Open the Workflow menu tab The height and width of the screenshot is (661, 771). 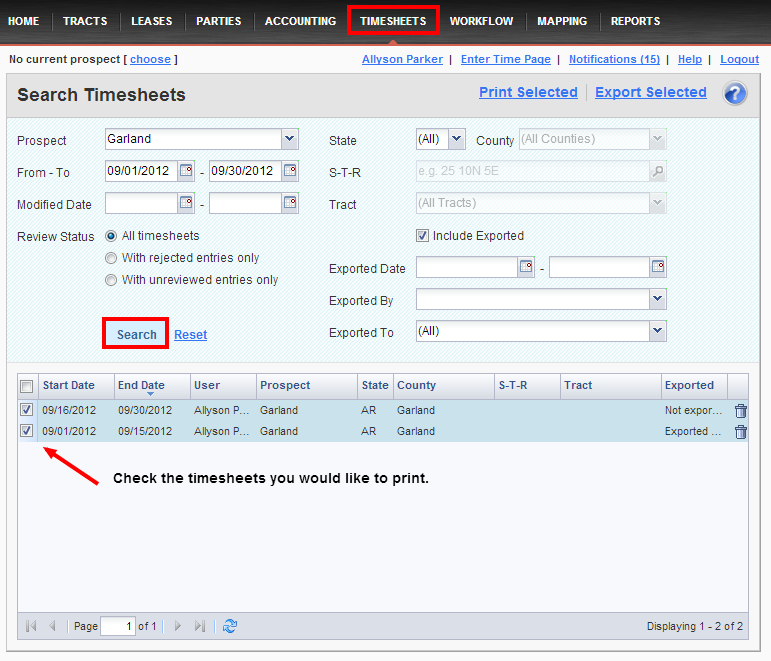(481, 21)
